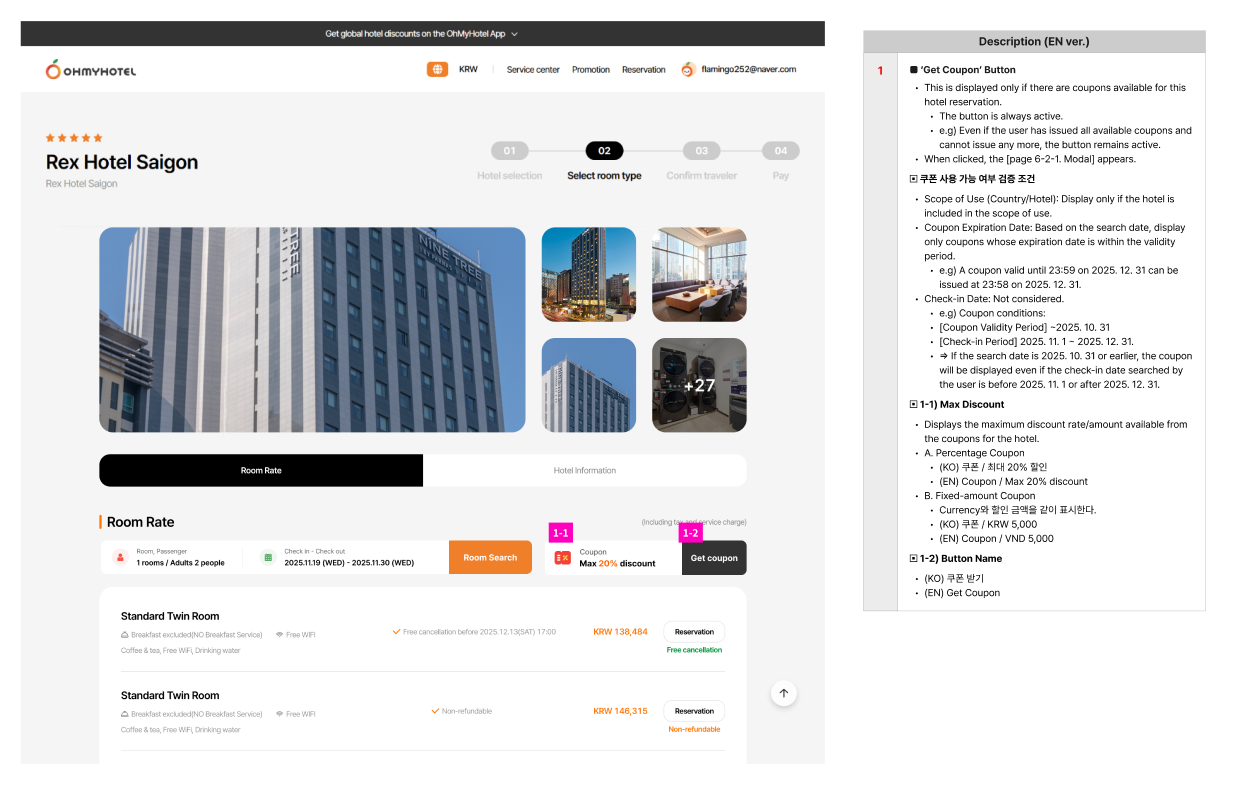The image size is (1234, 789).
Task: Click the person icon in Room, Passenger field
Action: 120,557
